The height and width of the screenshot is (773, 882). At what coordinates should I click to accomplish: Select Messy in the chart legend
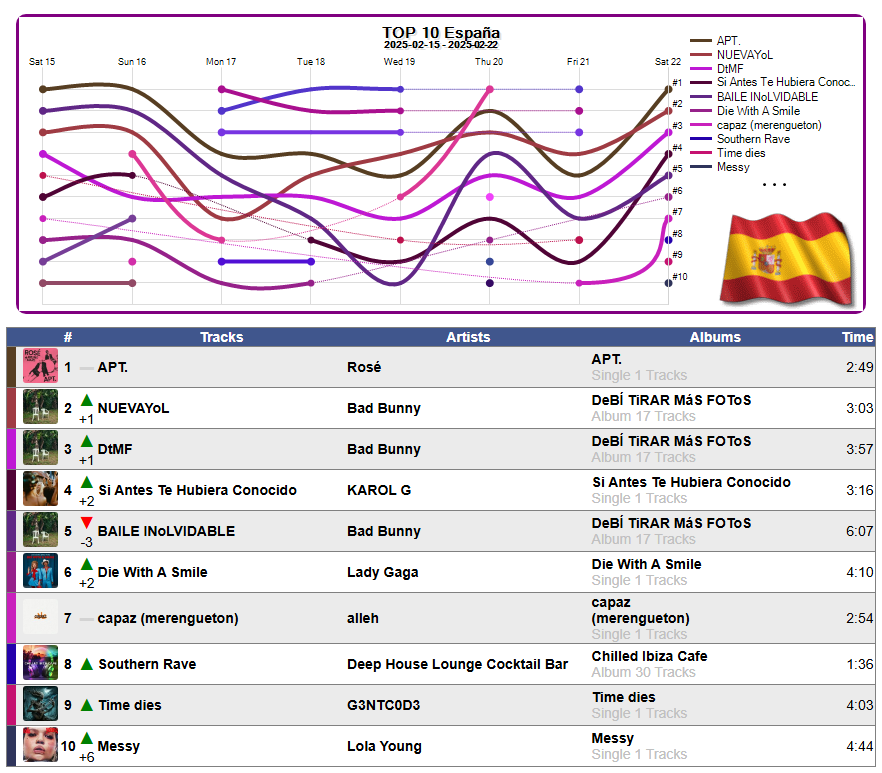733,167
